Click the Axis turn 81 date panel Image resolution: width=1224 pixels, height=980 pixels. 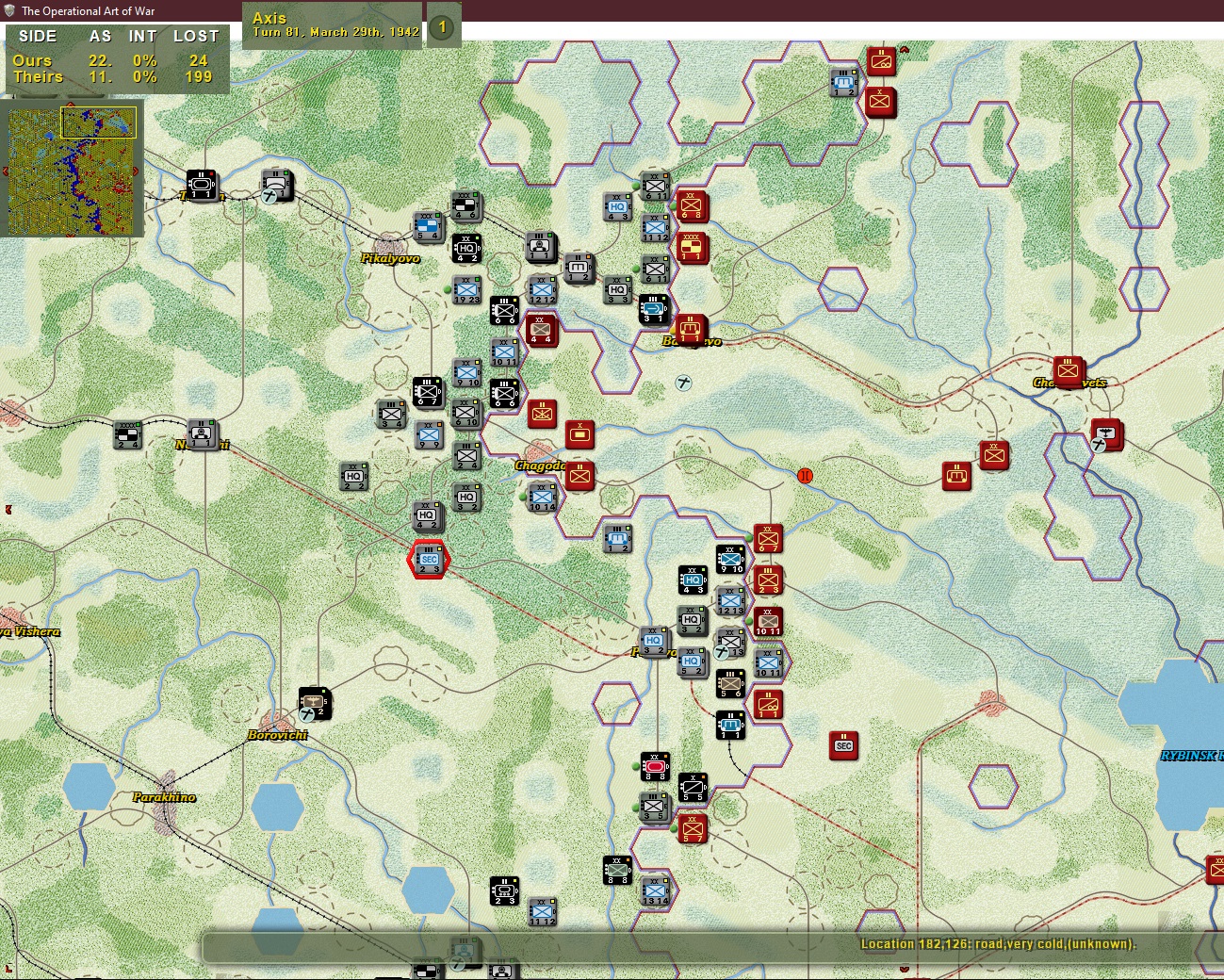(334, 26)
